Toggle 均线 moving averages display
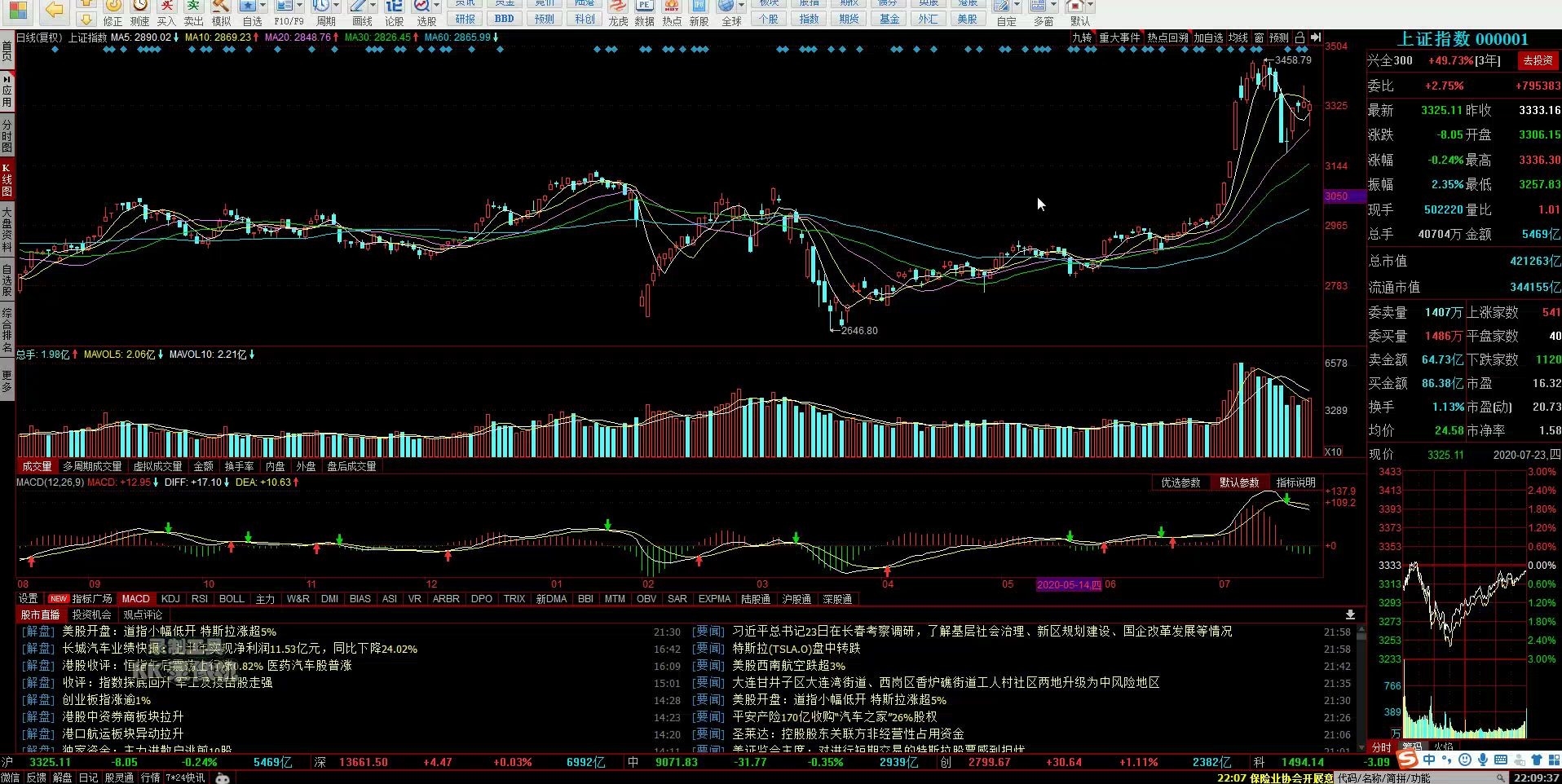The image size is (1562, 784). click(1238, 37)
